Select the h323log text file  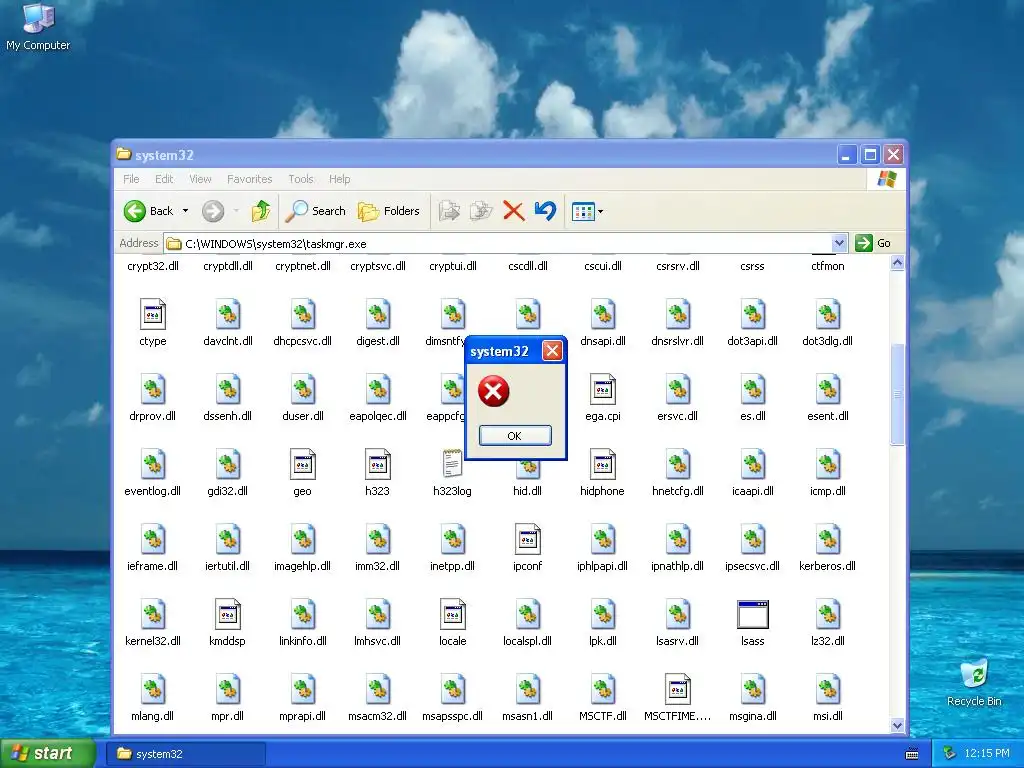point(452,473)
